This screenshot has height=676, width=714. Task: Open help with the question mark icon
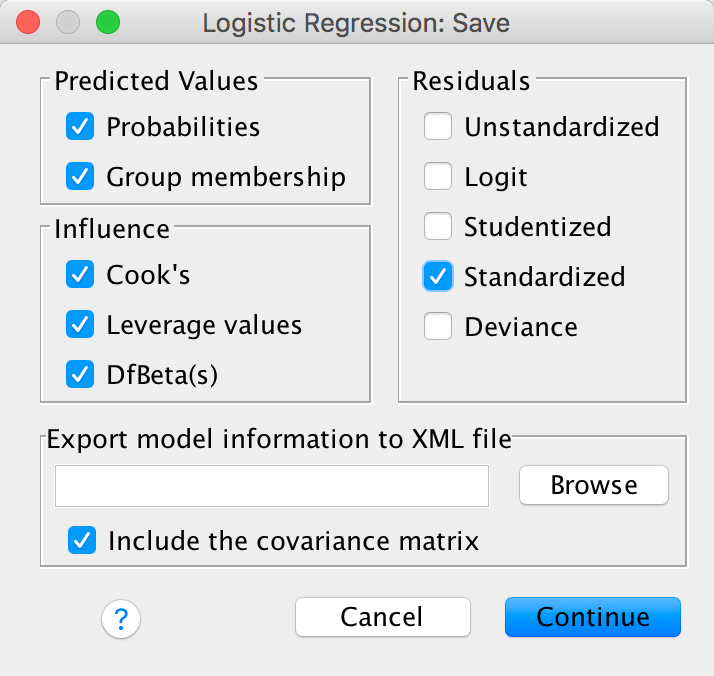[x=121, y=619]
